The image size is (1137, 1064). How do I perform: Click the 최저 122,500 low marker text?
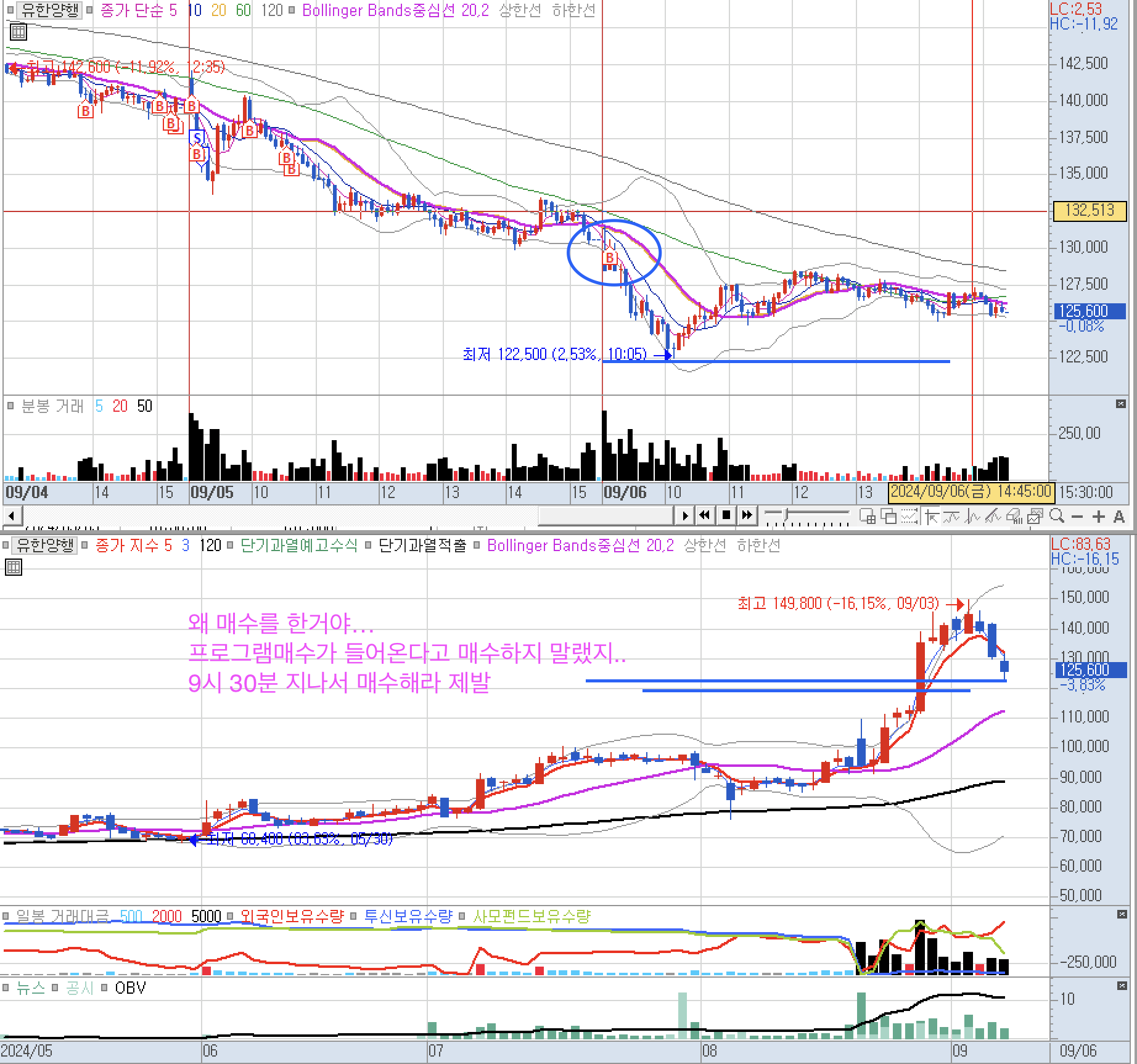click(x=554, y=354)
